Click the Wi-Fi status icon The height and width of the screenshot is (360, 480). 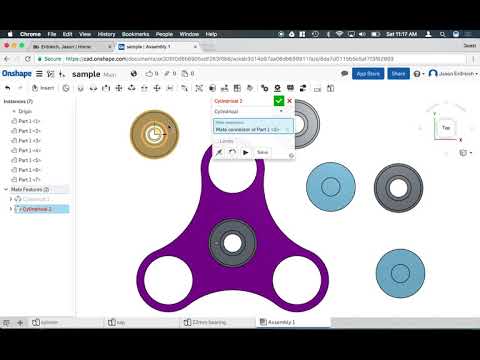(x=339, y=34)
